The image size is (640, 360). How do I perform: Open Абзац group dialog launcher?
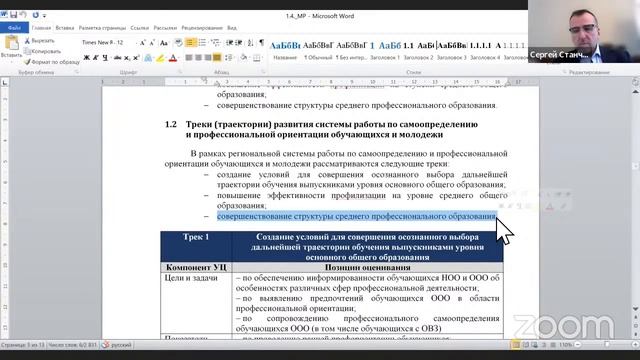(x=263, y=72)
